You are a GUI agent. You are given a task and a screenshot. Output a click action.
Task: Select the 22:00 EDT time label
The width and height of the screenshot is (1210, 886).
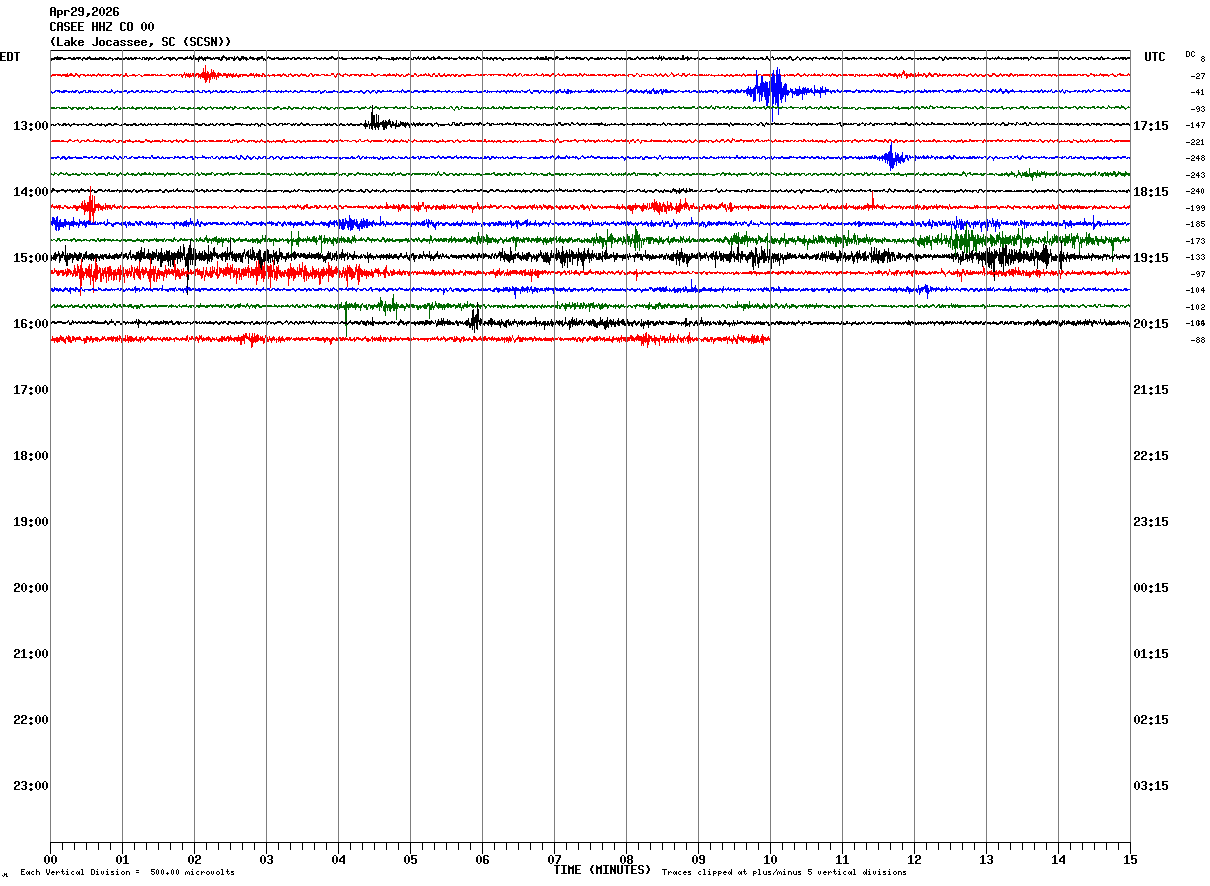pyautogui.click(x=31, y=720)
